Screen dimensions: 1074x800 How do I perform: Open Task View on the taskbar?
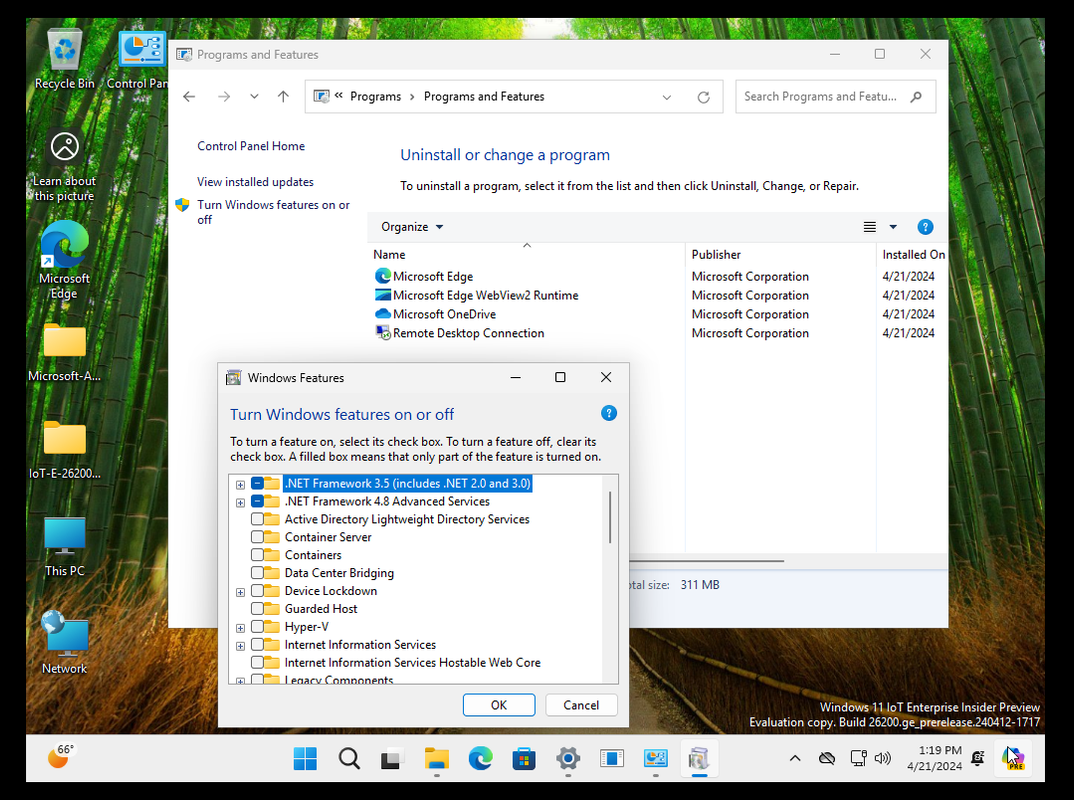tap(392, 758)
